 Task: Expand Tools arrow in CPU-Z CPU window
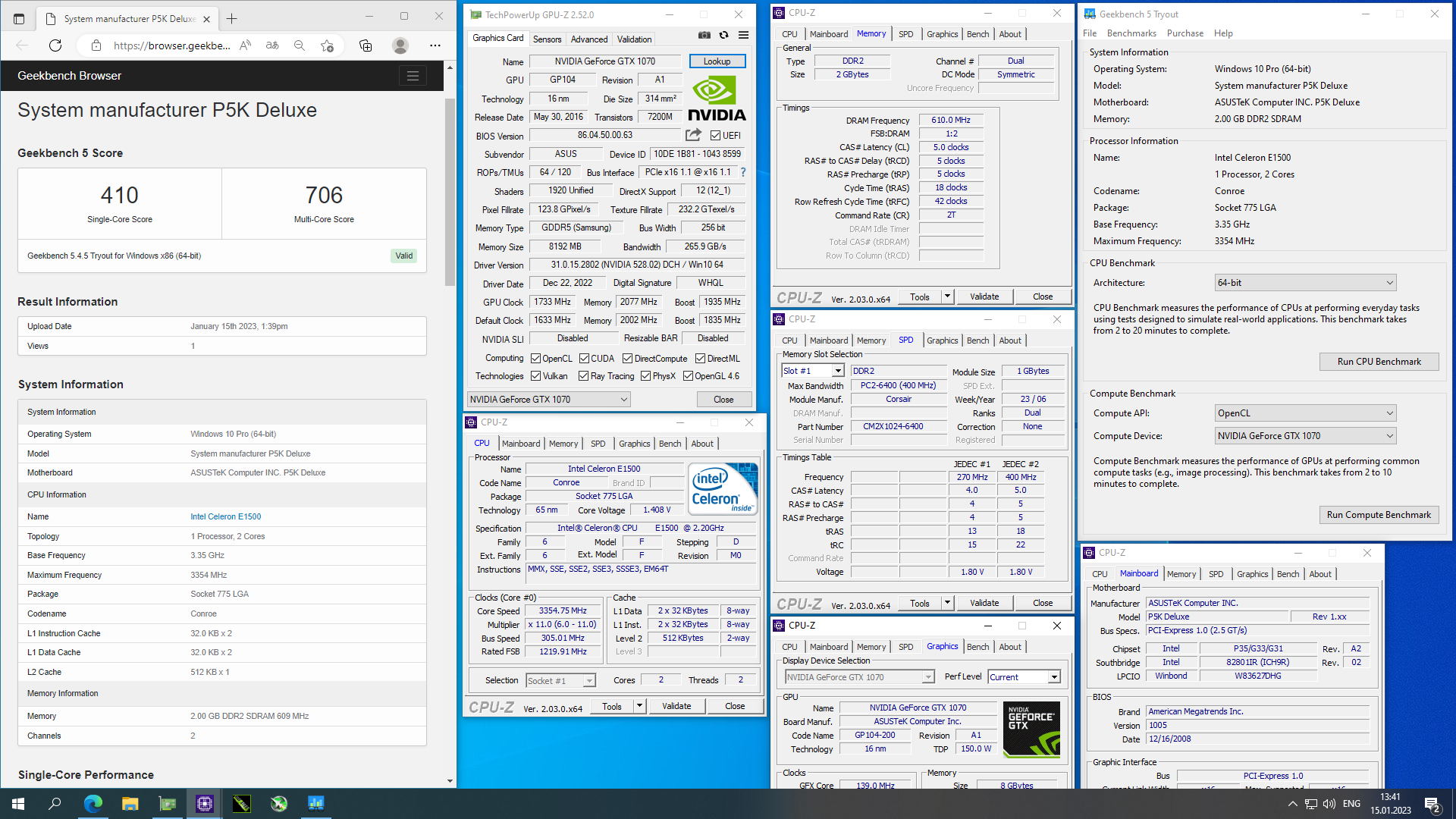click(x=639, y=706)
